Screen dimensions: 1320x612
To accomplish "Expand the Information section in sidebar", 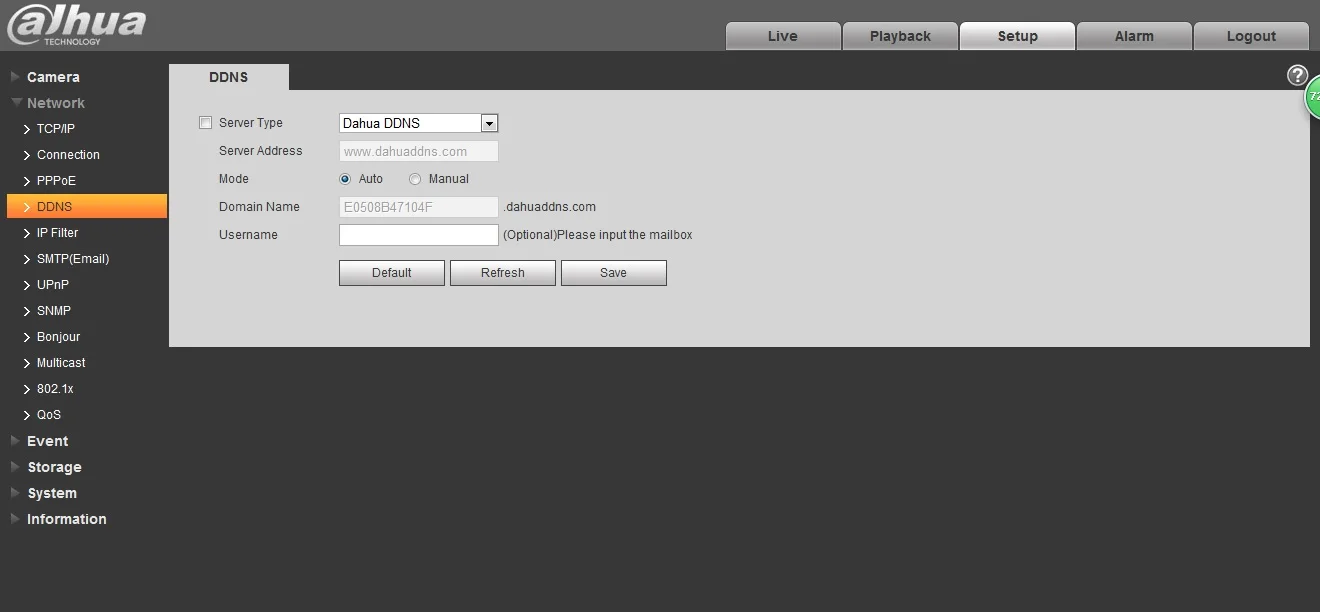I will click(66, 519).
